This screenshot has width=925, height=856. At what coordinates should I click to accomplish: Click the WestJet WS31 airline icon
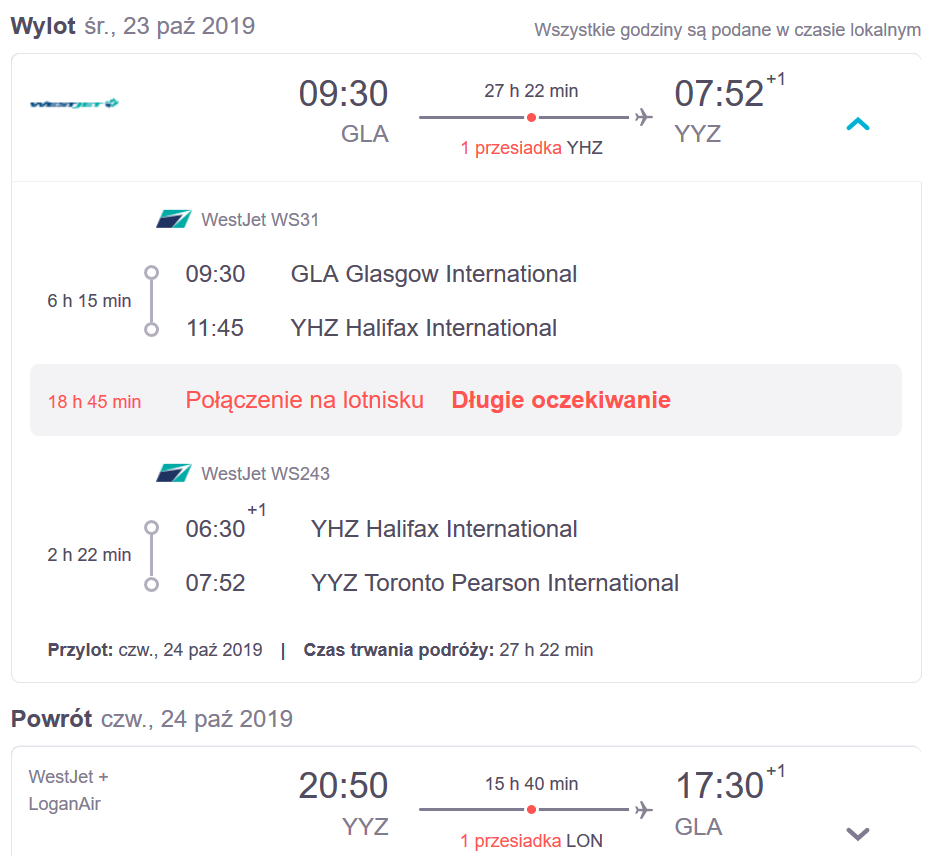(x=173, y=219)
